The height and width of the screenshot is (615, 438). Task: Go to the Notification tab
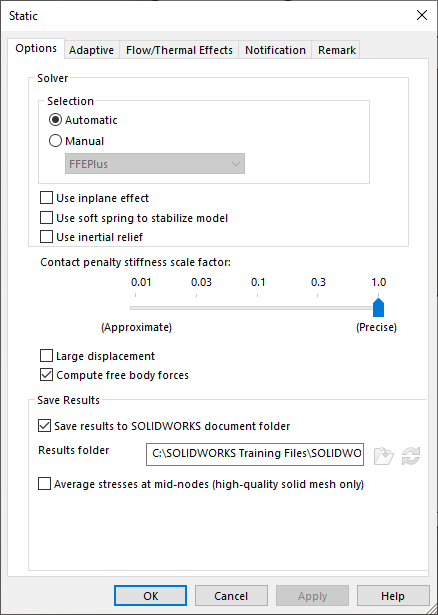(x=275, y=50)
